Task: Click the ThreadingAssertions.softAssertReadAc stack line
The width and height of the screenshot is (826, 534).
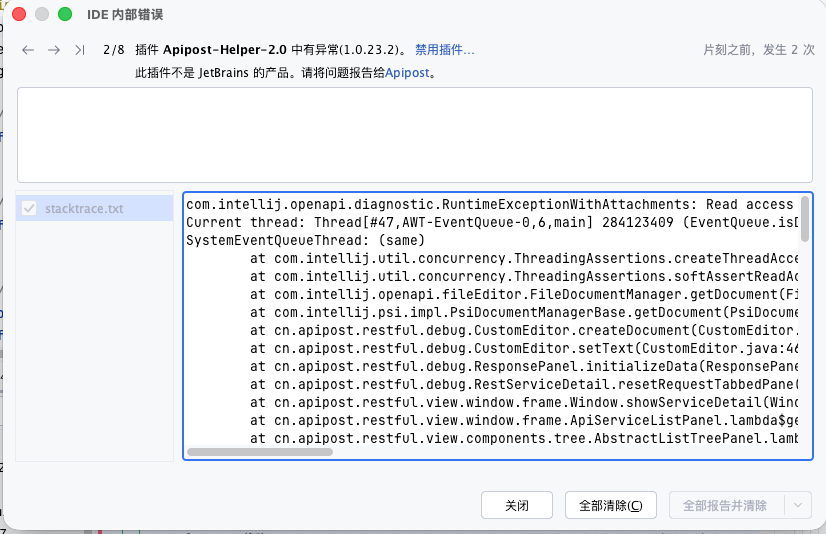Action: point(524,276)
